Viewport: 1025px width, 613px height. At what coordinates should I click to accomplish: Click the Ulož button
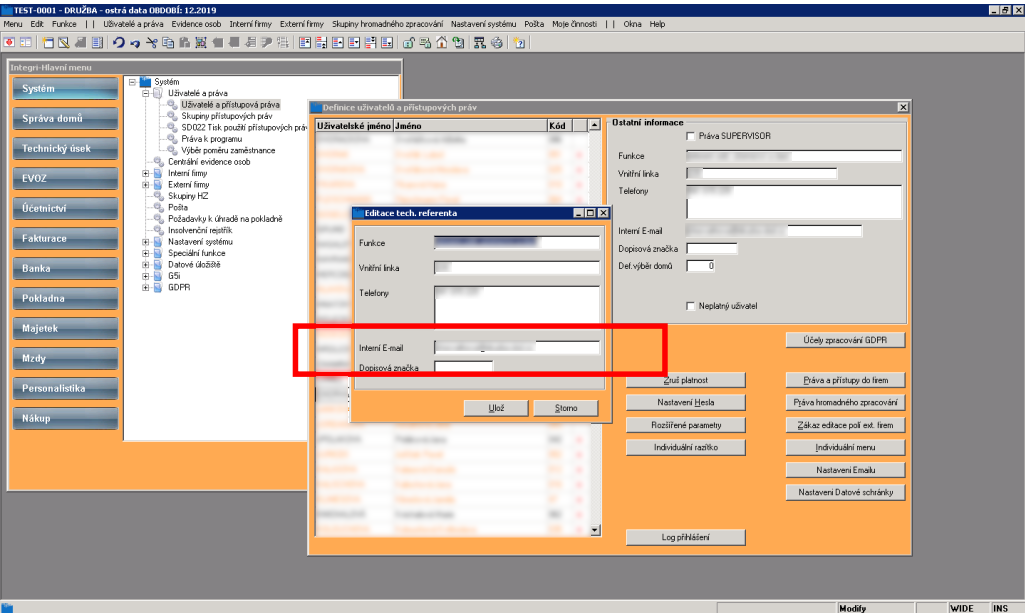(496, 408)
